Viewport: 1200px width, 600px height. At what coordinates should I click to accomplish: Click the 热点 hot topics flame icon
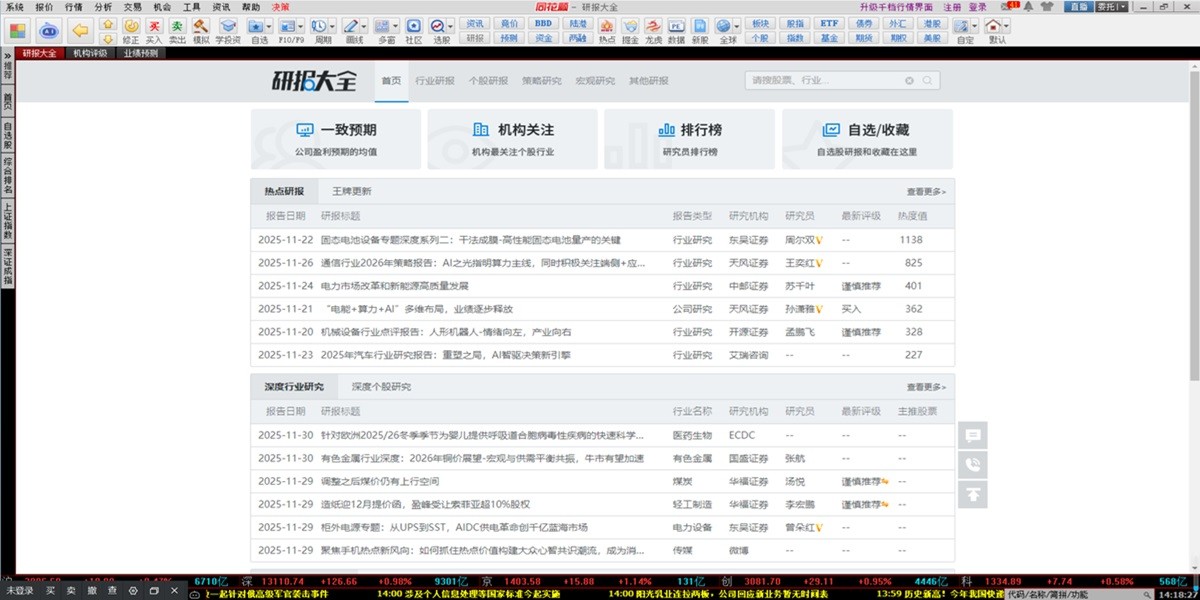pyautogui.click(x=607, y=27)
